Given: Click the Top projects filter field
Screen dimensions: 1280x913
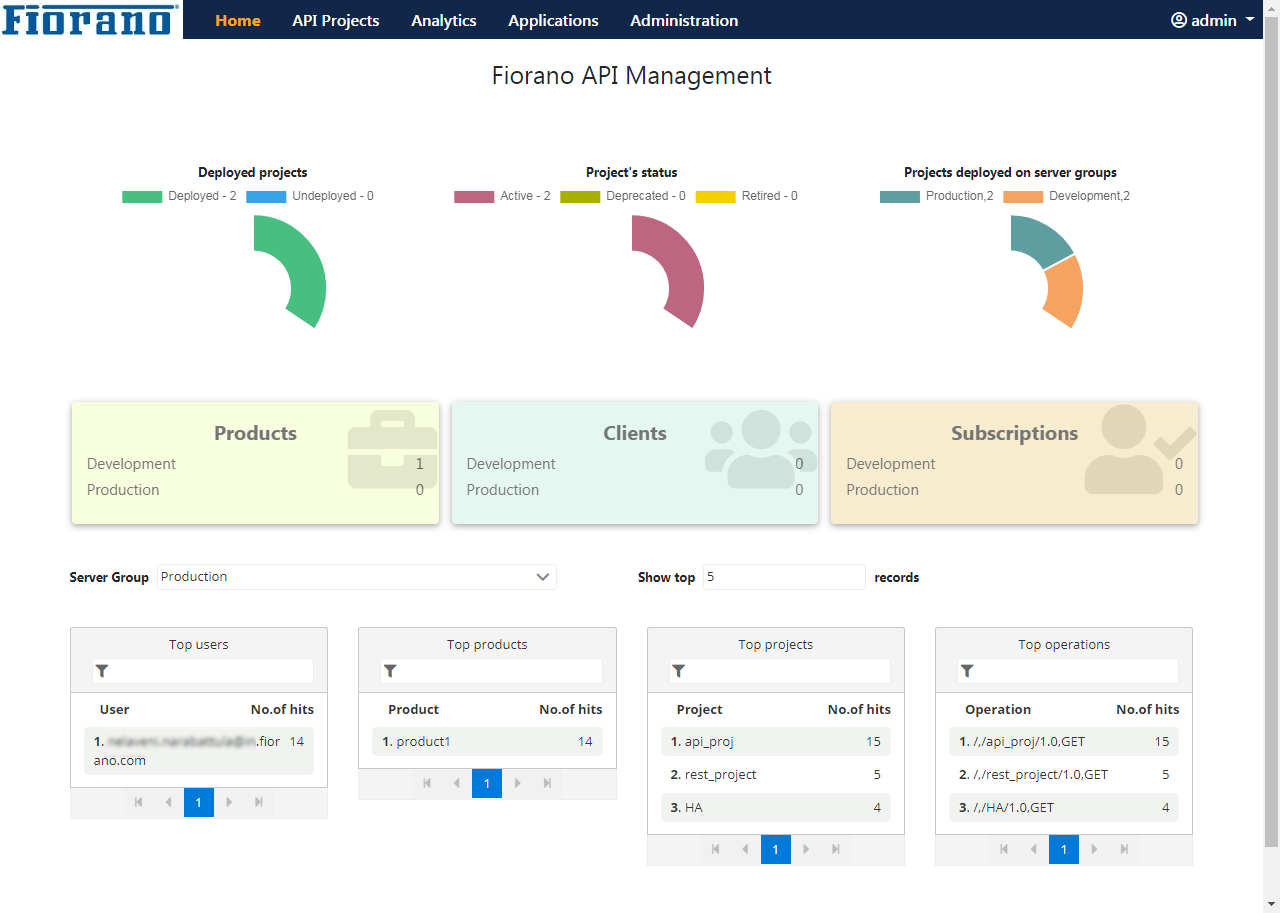Looking at the screenshot, I should click(x=780, y=671).
